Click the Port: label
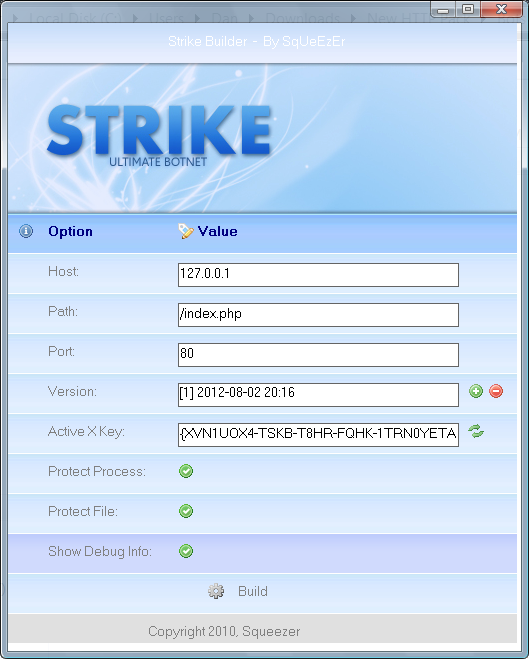The image size is (529, 659). [61, 351]
